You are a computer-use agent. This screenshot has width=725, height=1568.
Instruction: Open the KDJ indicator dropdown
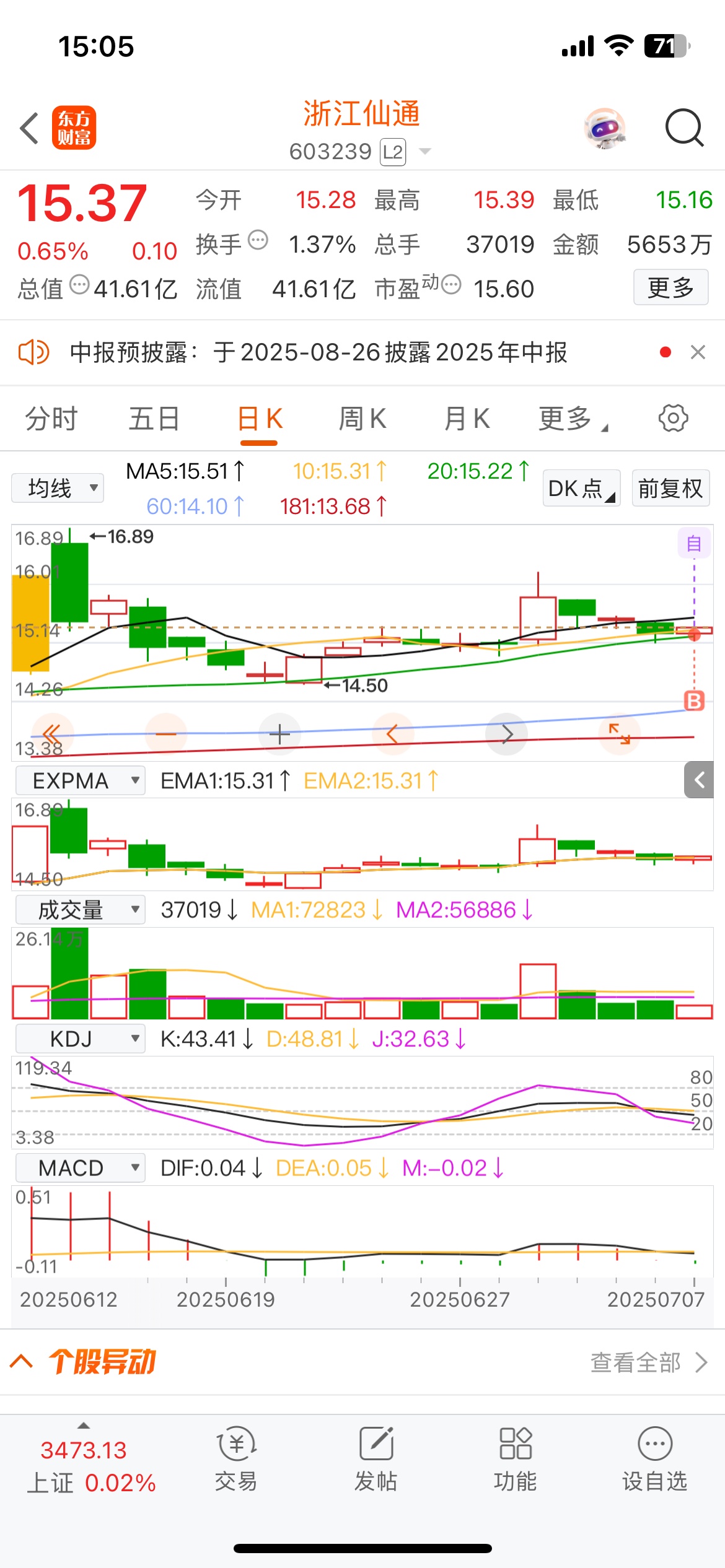coord(80,1039)
